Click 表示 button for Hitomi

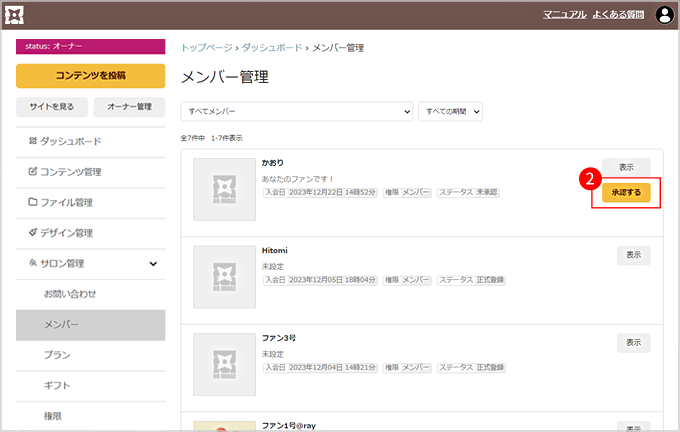633,255
